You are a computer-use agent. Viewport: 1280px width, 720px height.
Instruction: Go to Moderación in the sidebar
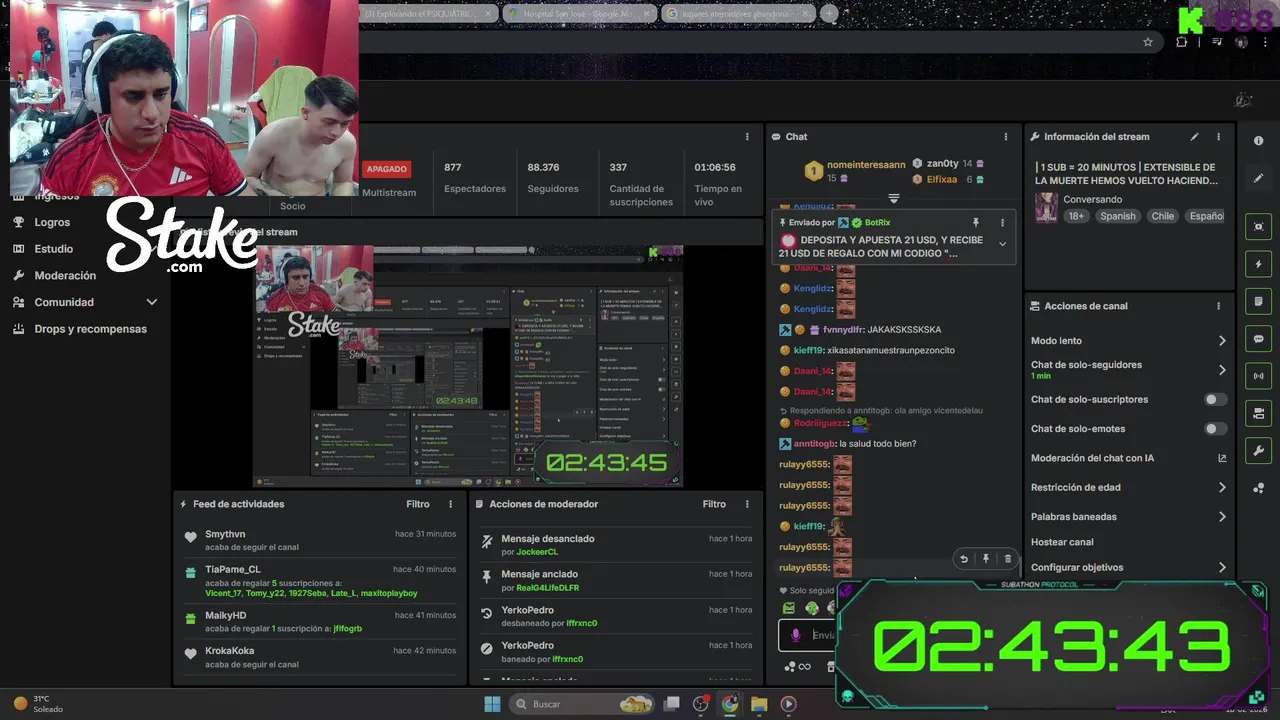click(x=65, y=276)
